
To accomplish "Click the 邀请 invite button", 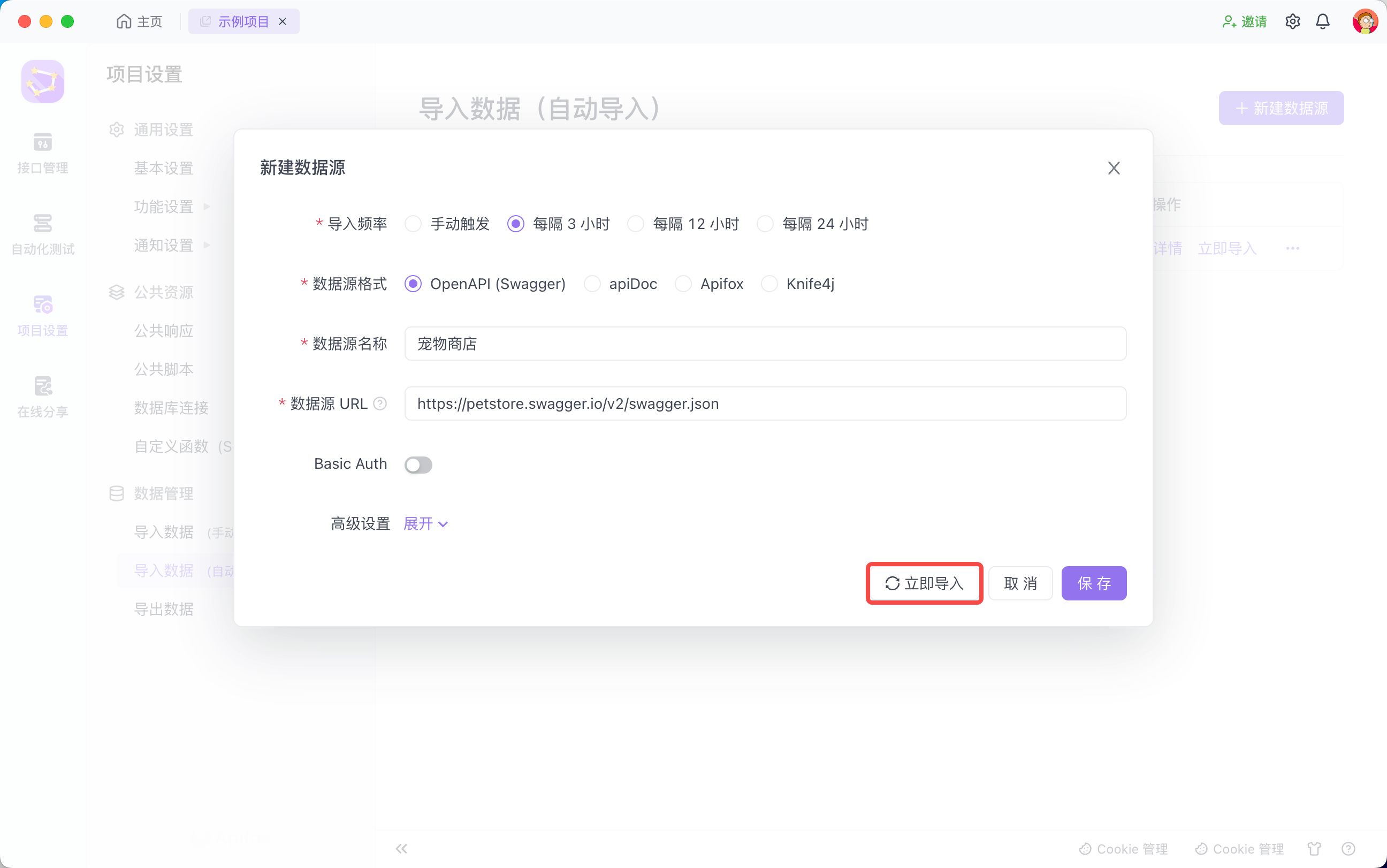I will click(x=1244, y=21).
